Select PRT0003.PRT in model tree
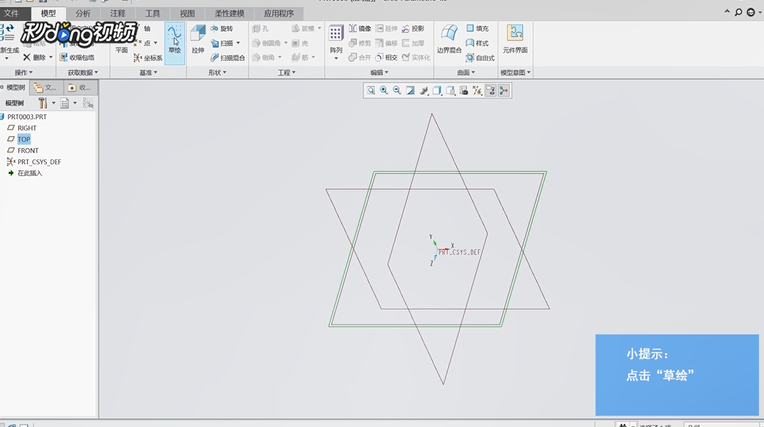The image size is (764, 427). tap(27, 117)
